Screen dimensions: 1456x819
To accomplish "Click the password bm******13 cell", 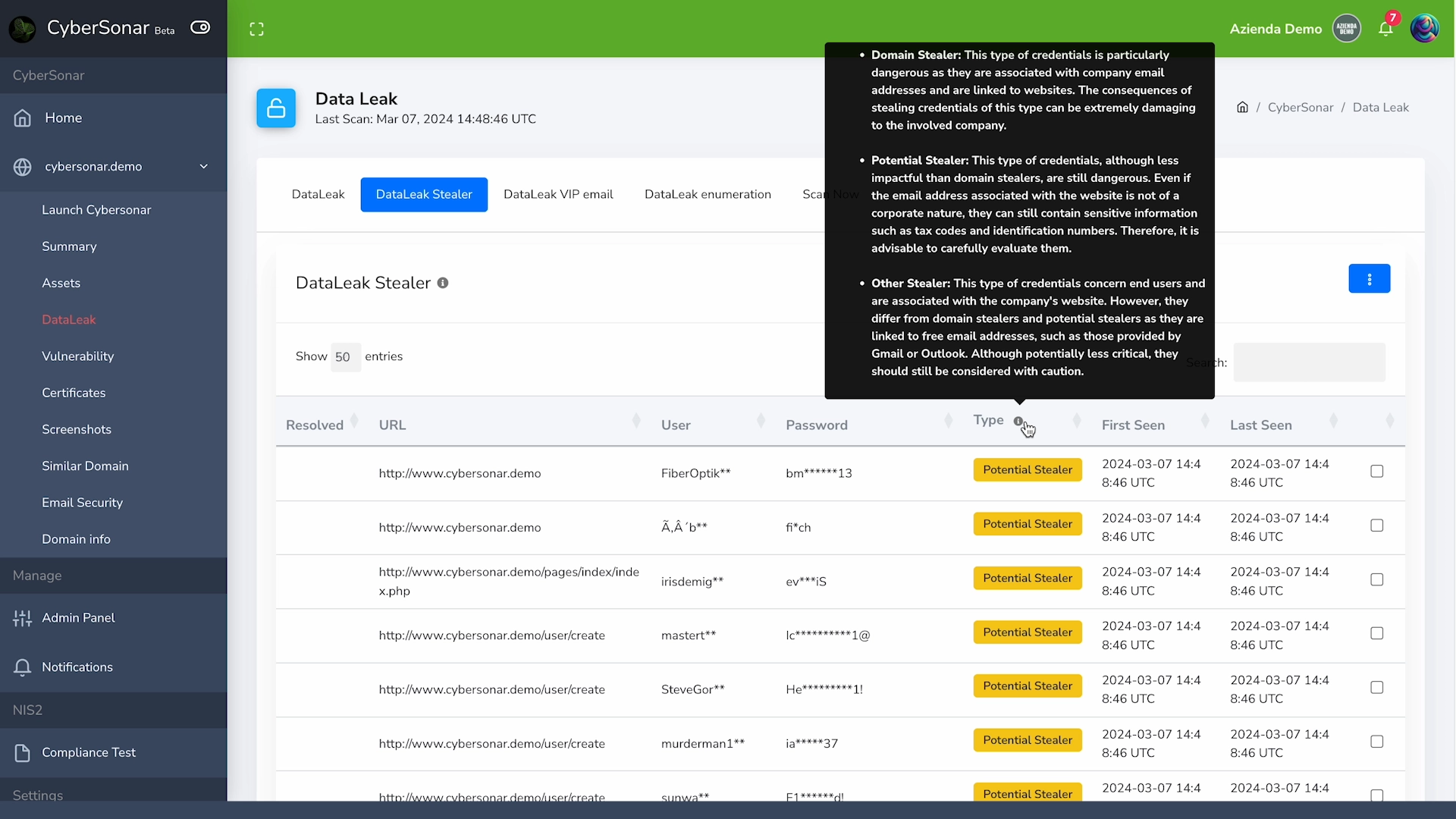I will tap(819, 473).
